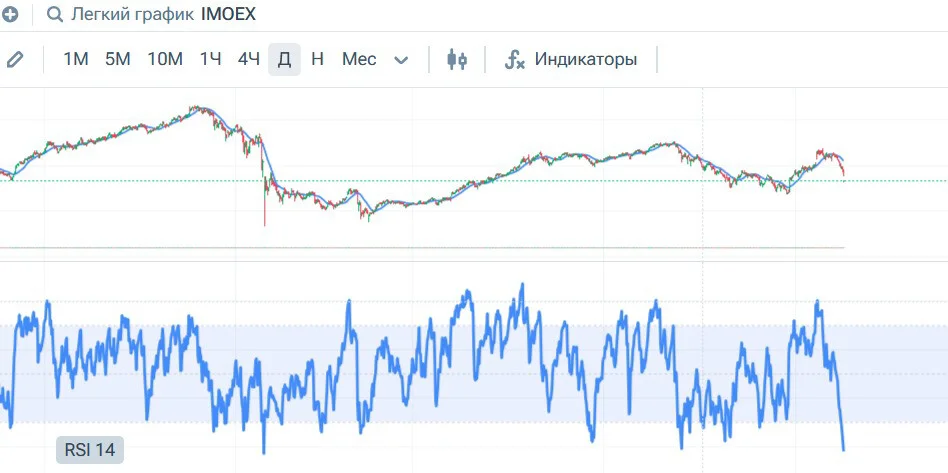The height and width of the screenshot is (473, 948).
Task: Click the long red candle at the crash low
Action: tap(264, 194)
